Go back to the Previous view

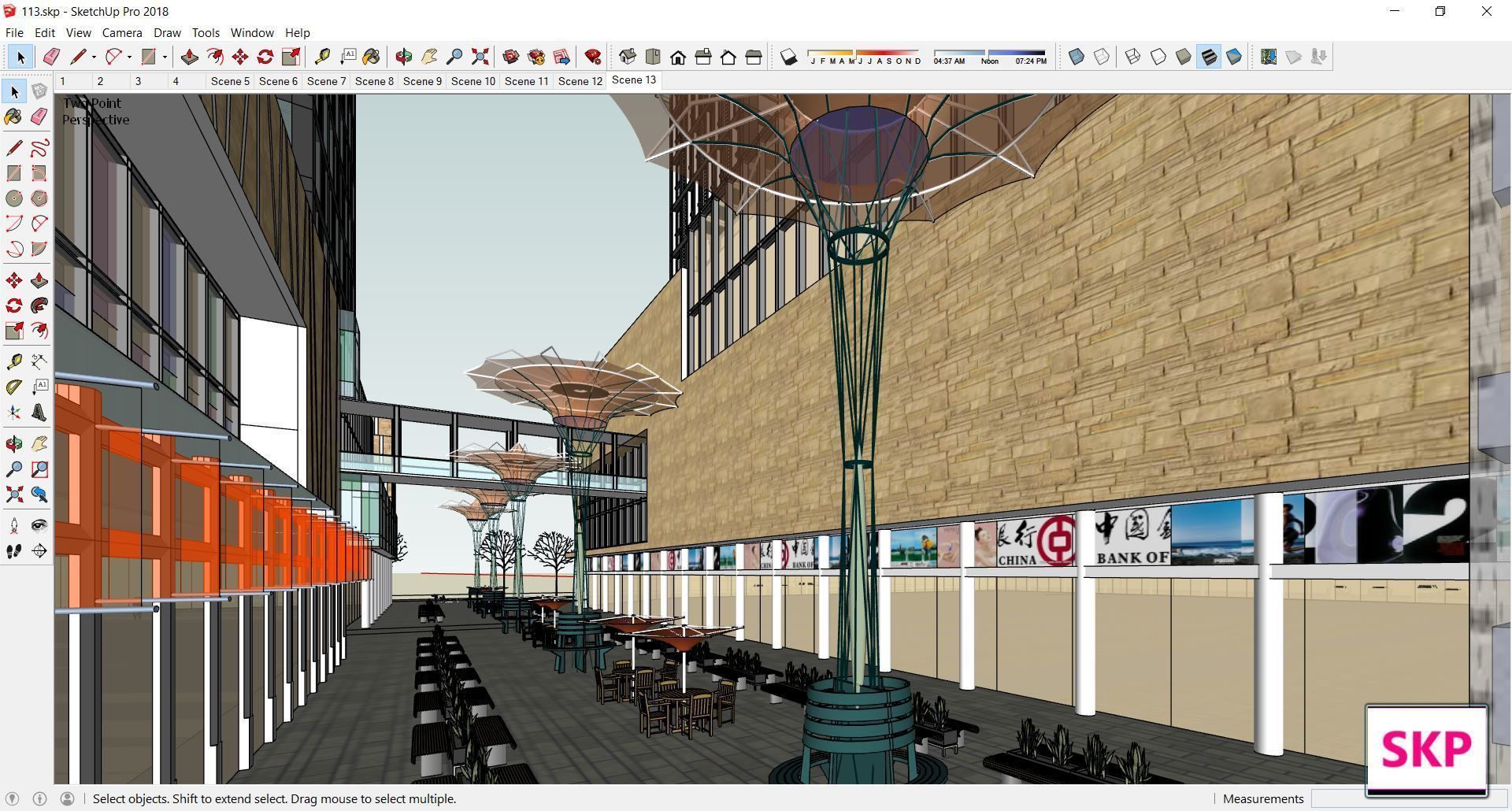39,494
